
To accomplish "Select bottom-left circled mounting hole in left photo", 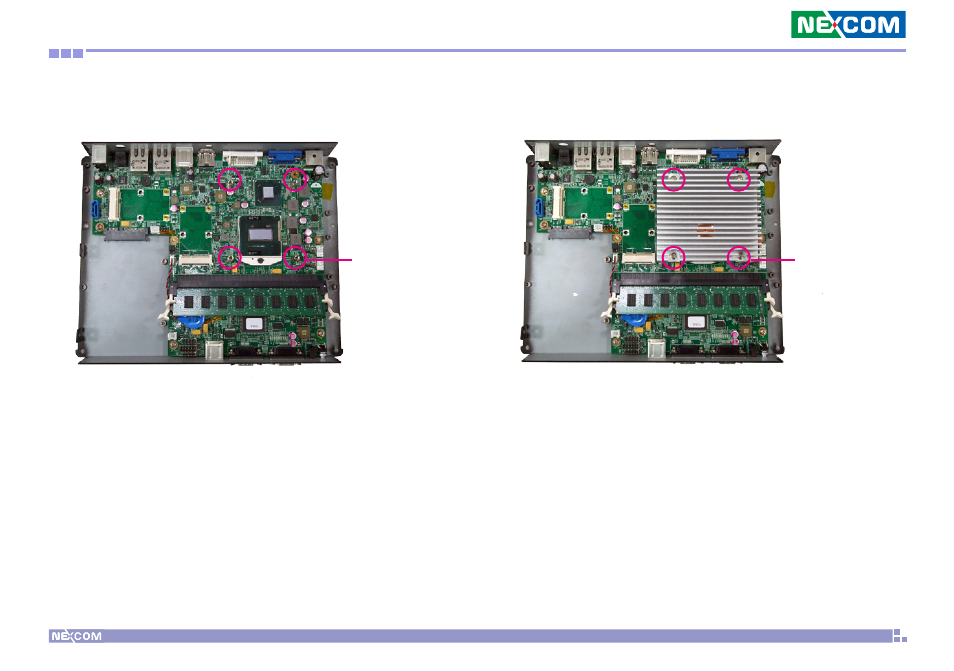I will [x=231, y=257].
